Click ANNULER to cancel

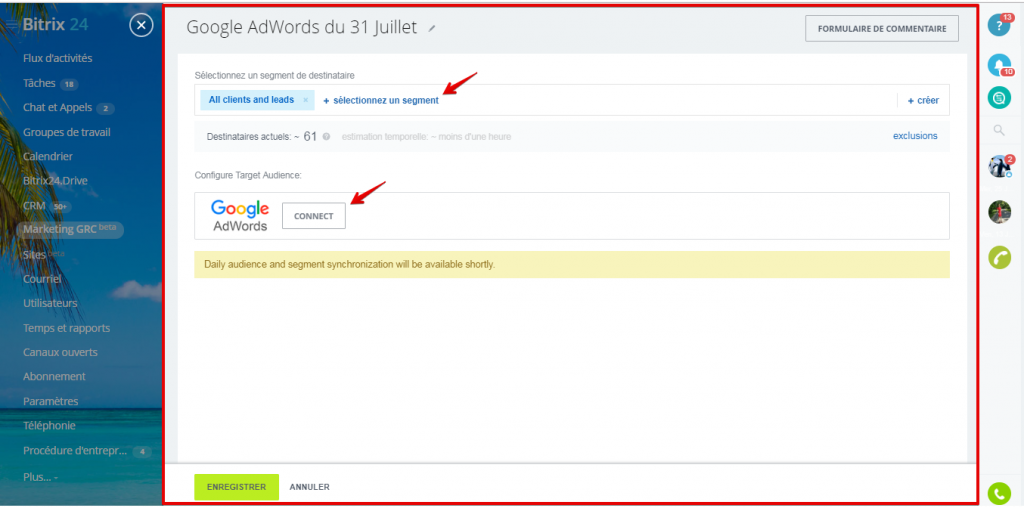pos(310,487)
